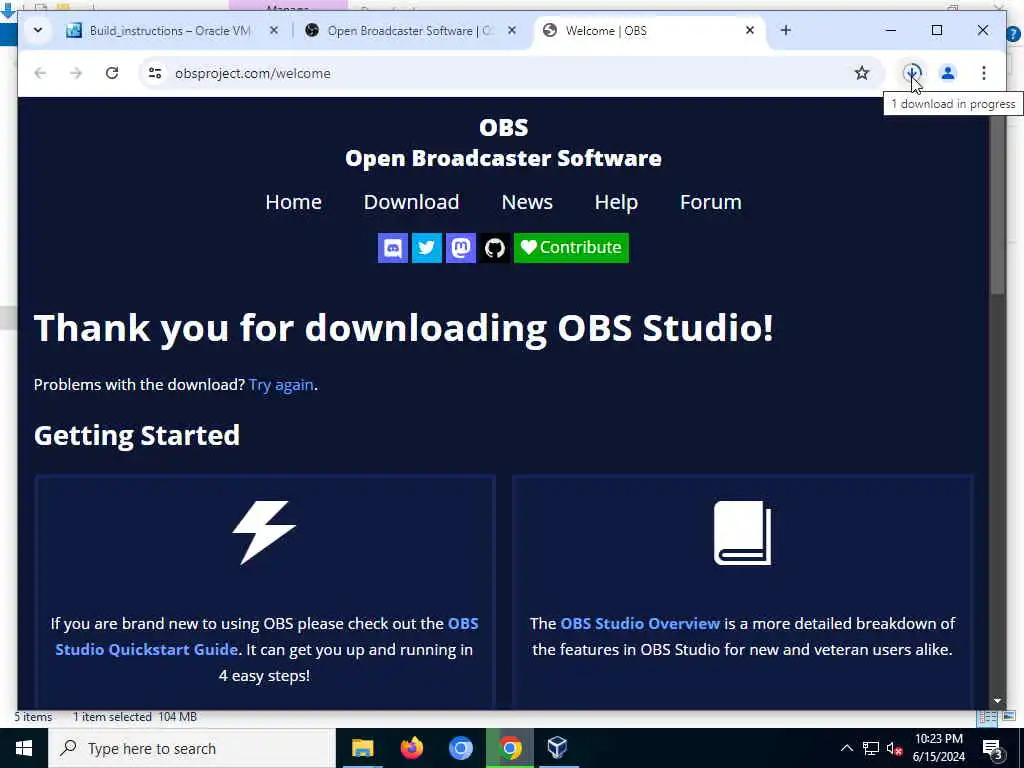1024x768 pixels.
Task: Open the GitHub icon link
Action: [x=494, y=248]
